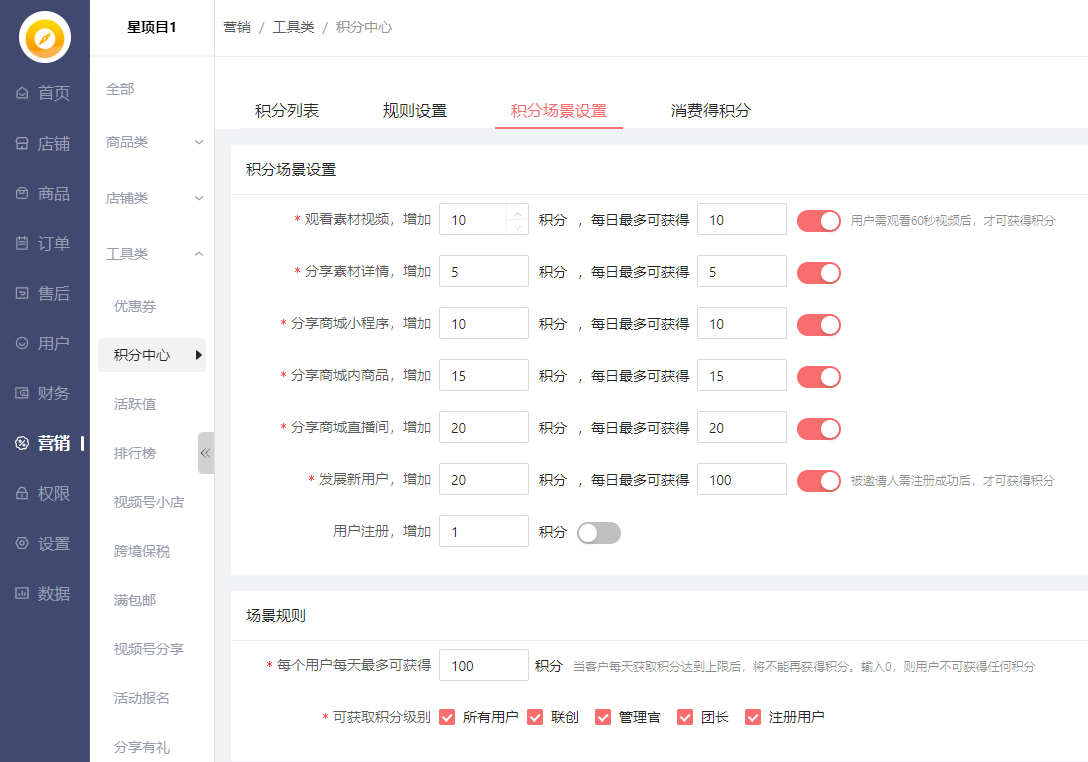Open the 用户 users icon
Image resolution: width=1088 pixels, height=762 pixels.
(x=22, y=343)
